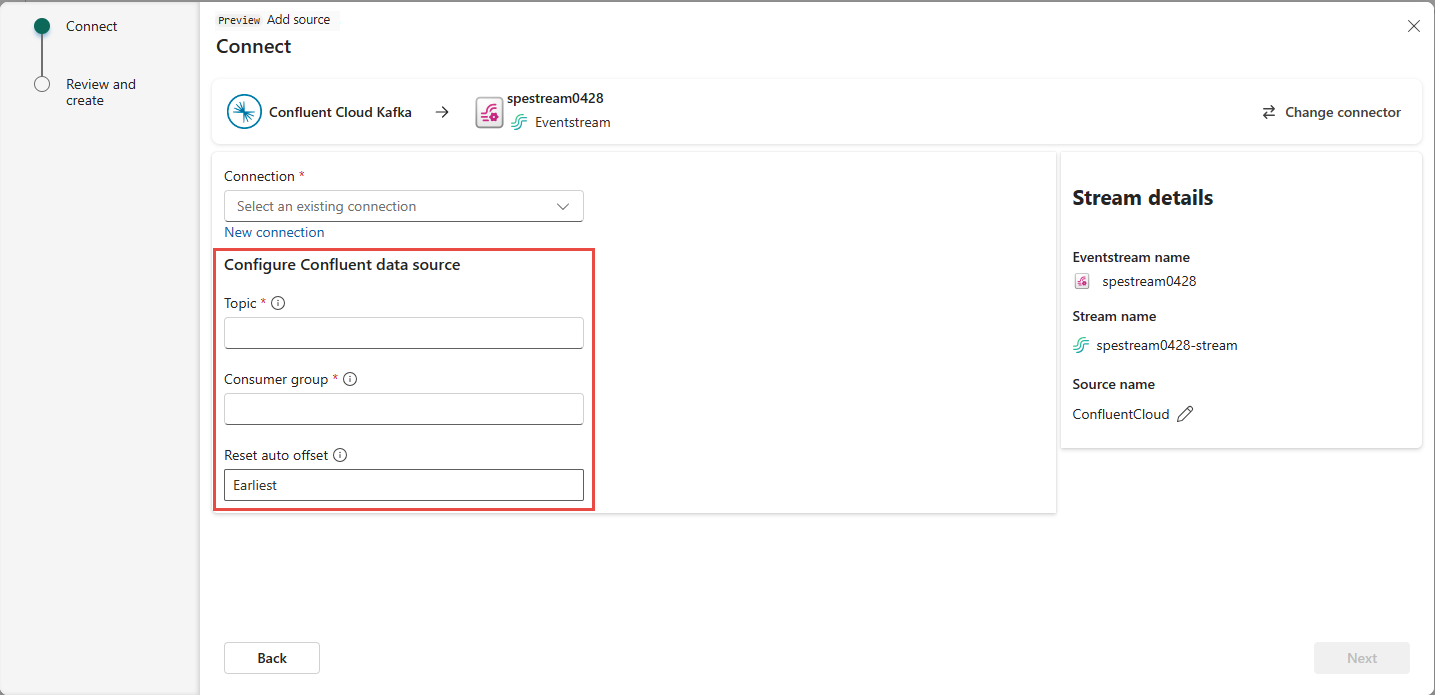Click the swap arrows icon near Change connector
Image resolution: width=1435 pixels, height=695 pixels.
(x=1268, y=112)
